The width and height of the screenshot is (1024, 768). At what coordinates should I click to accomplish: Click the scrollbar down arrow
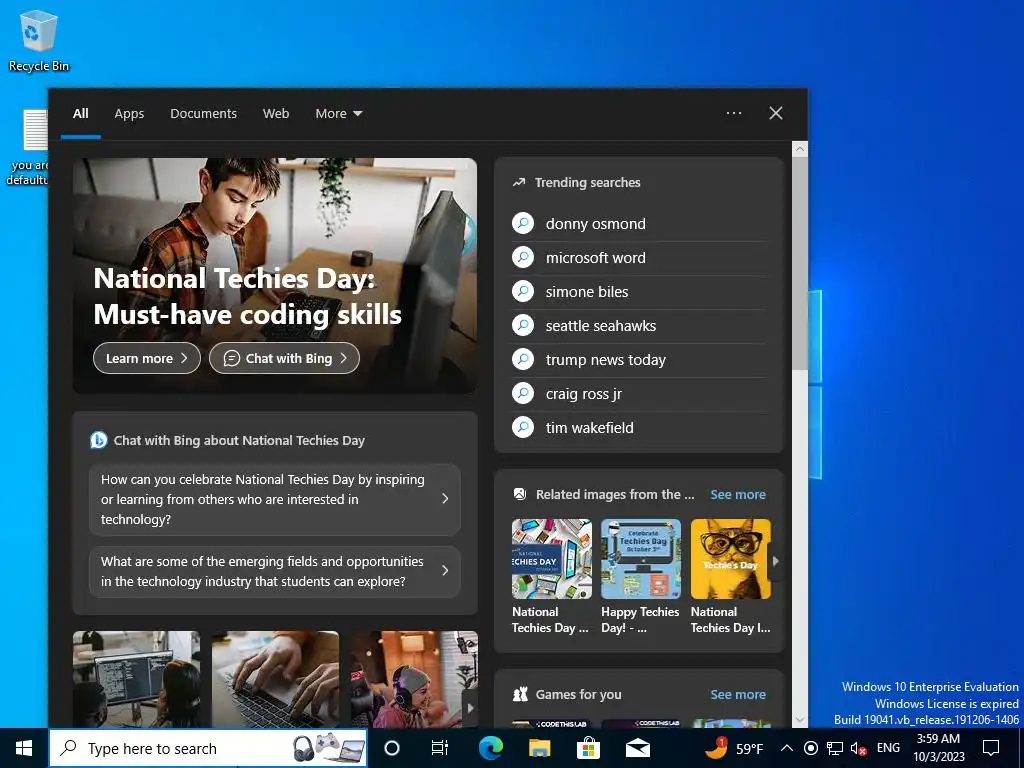tap(799, 720)
